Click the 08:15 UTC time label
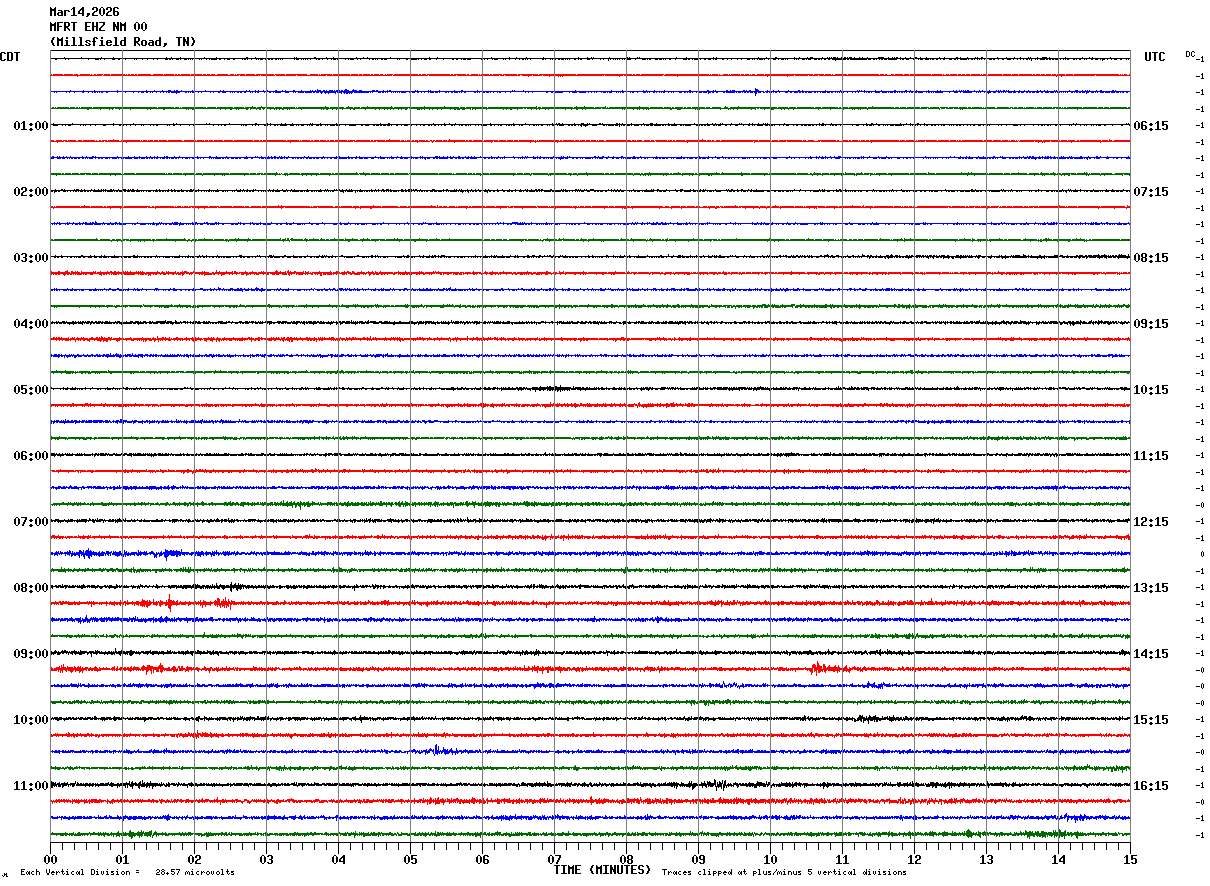The height and width of the screenshot is (886, 1210). [1151, 258]
